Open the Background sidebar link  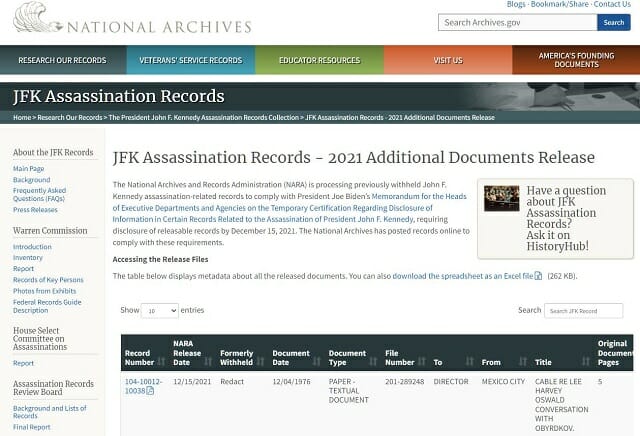click(31, 180)
